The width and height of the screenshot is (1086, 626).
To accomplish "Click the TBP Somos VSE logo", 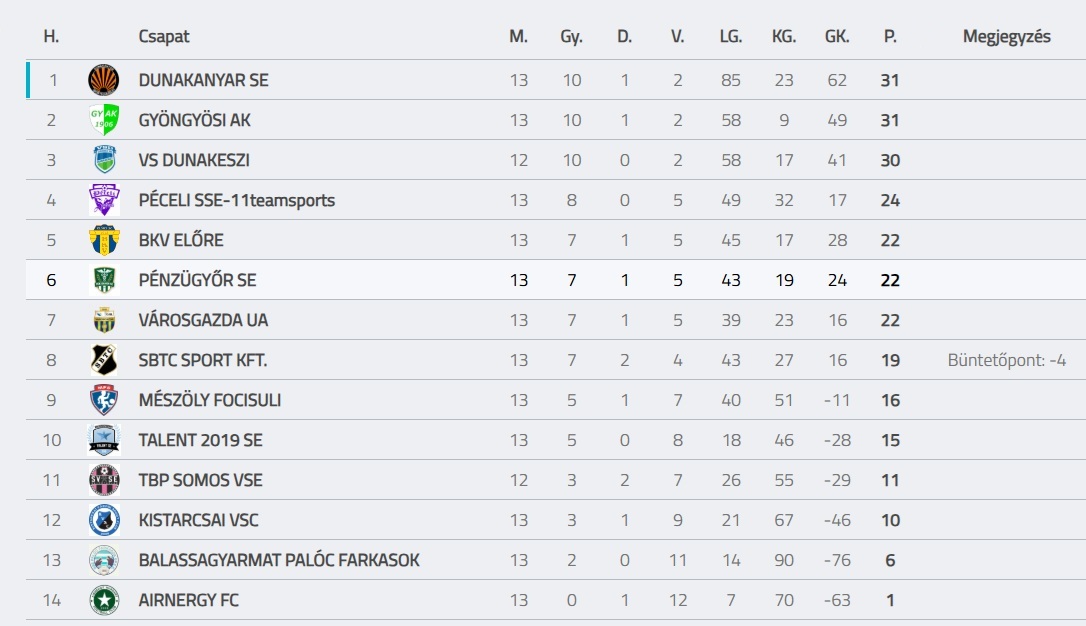I will point(104,480).
